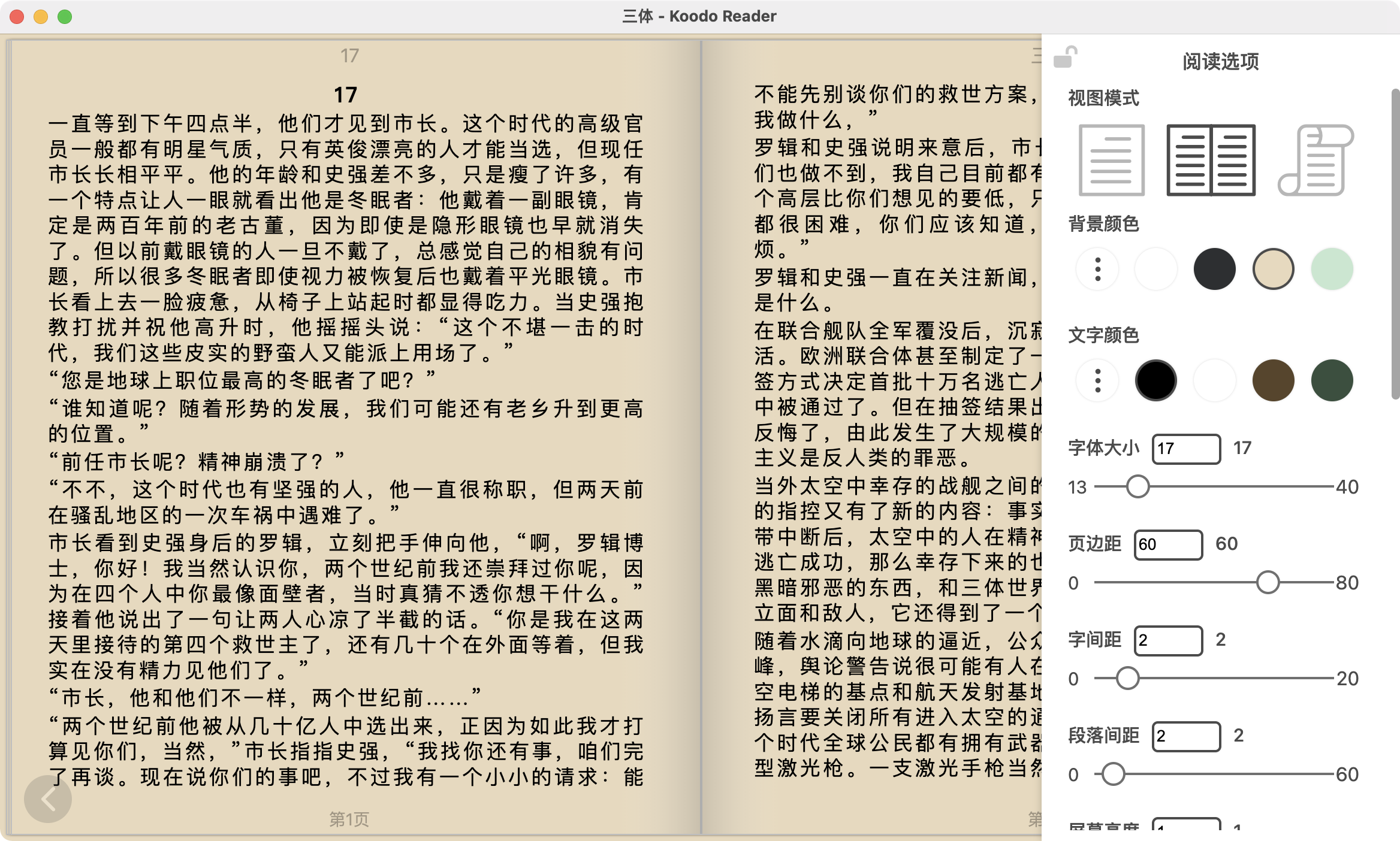Choose brown text color
The height and width of the screenshot is (841, 1400).
[1274, 380]
